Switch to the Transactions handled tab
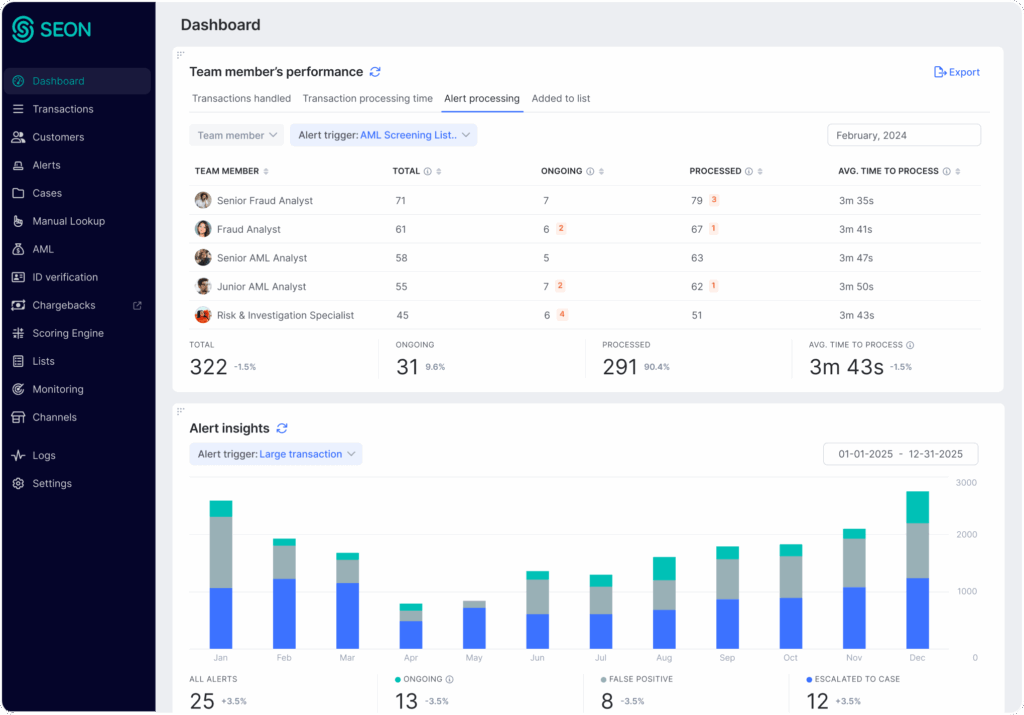Viewport: 1024px width, 715px height. tap(241, 98)
